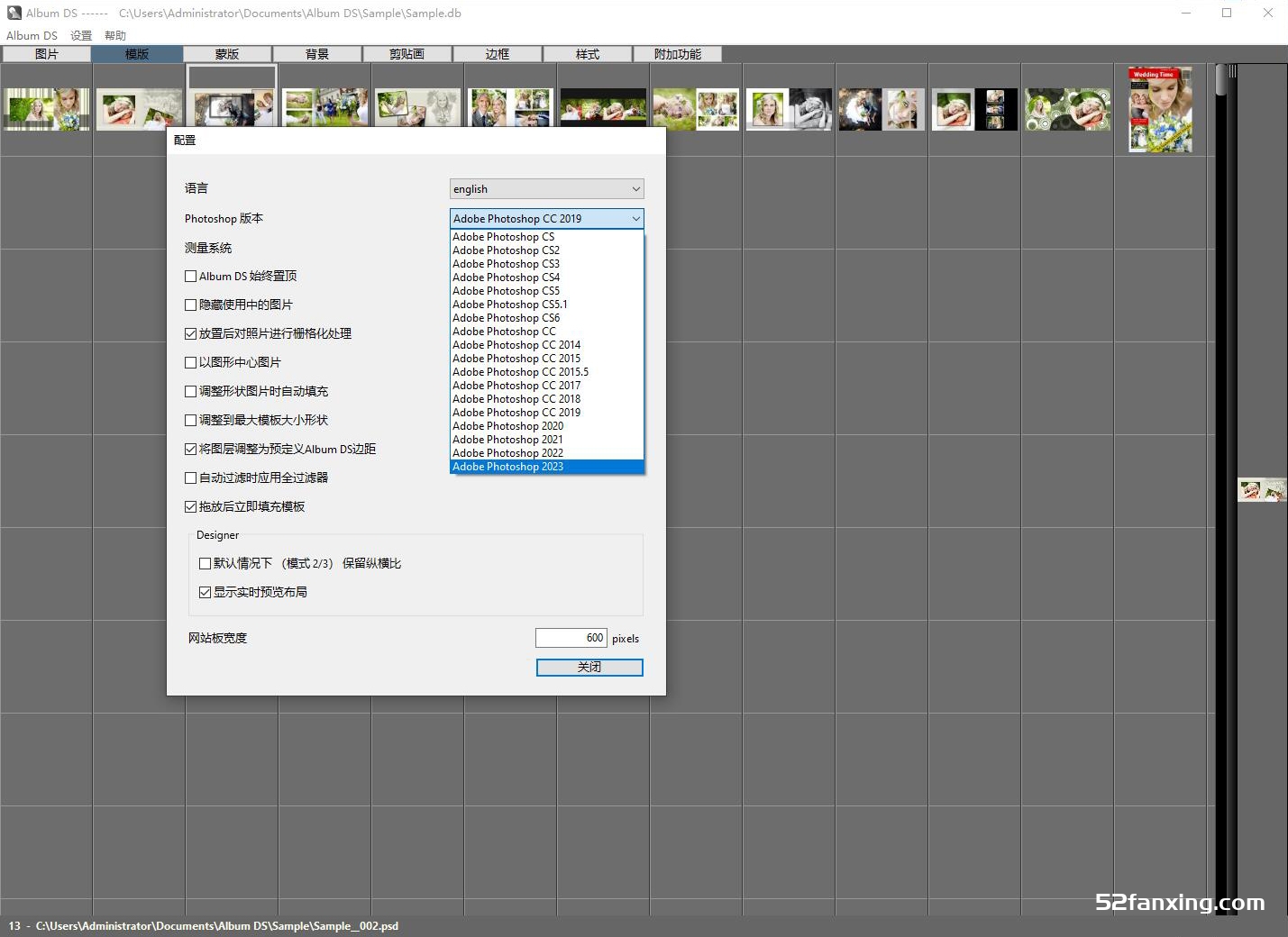Open the 设置 menu
This screenshot has height=937, width=1288.
pos(81,35)
